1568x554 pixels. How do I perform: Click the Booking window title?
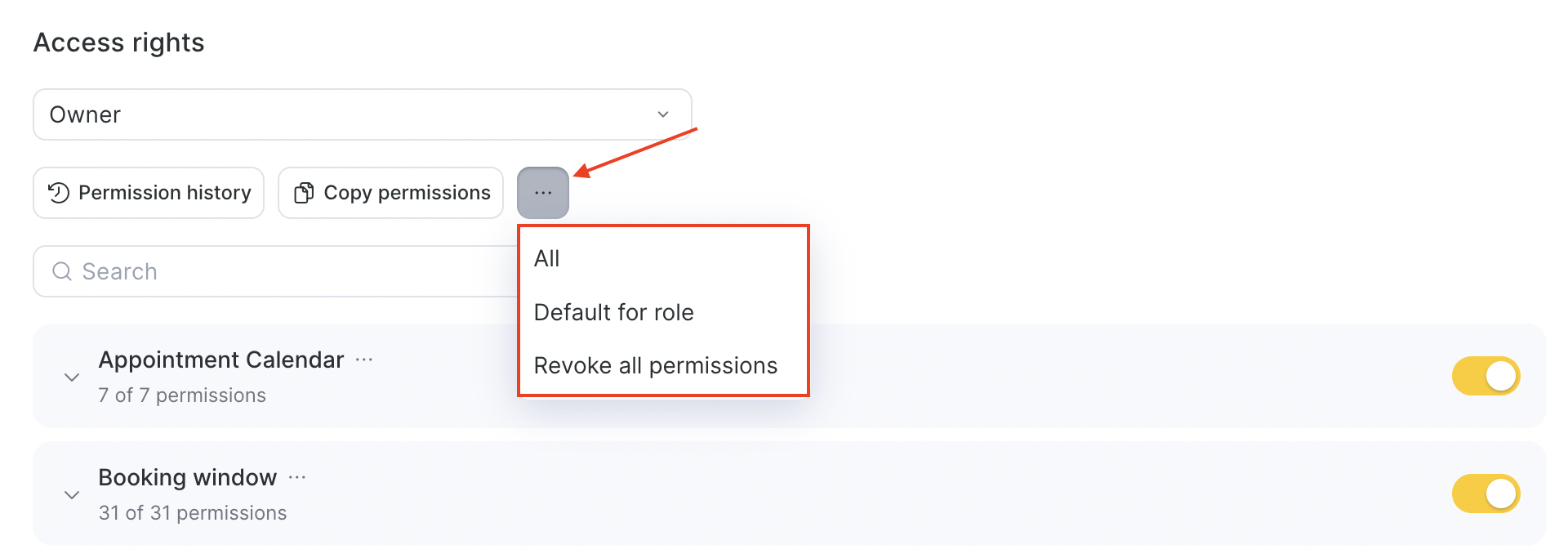187,477
